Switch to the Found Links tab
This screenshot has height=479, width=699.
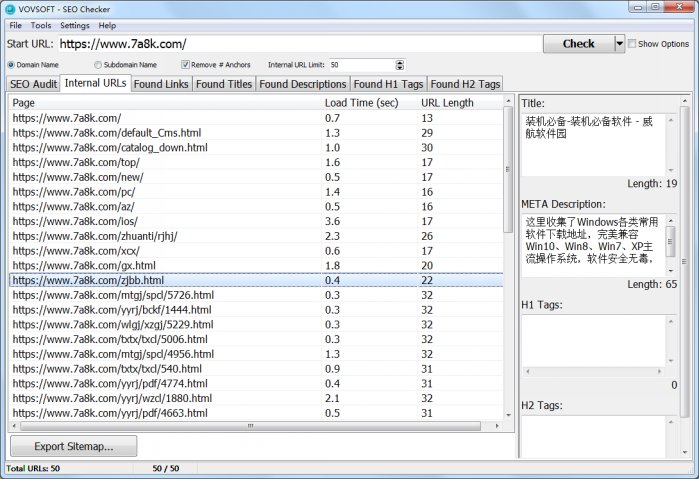point(161,84)
